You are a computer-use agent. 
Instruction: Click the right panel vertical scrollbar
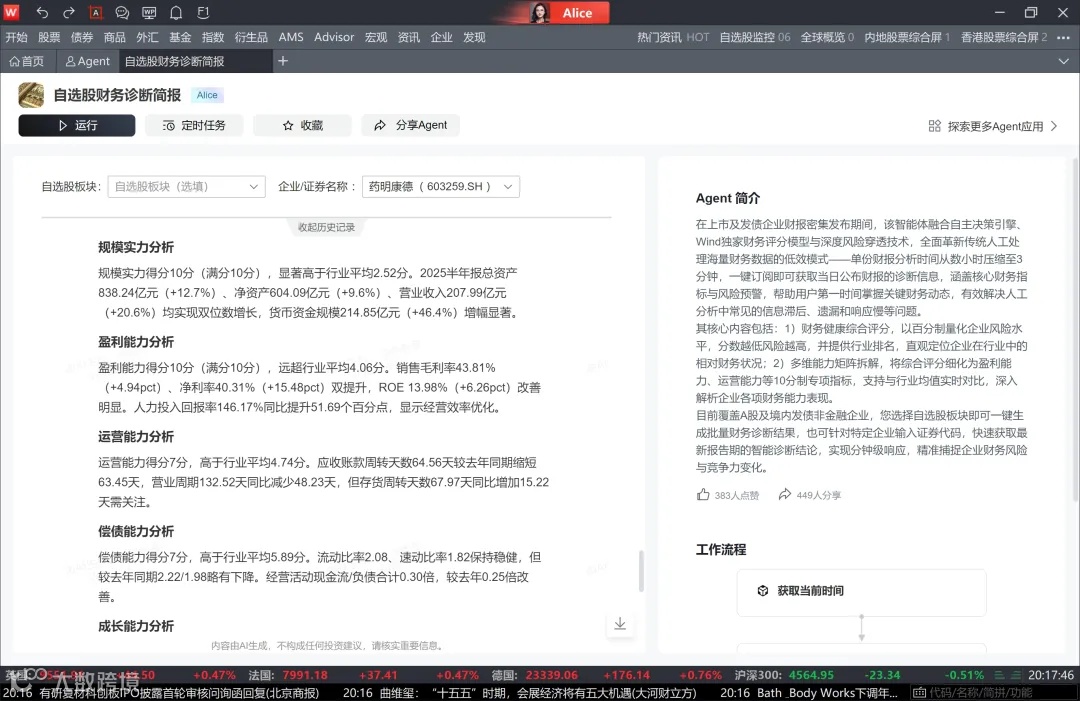point(1075,329)
